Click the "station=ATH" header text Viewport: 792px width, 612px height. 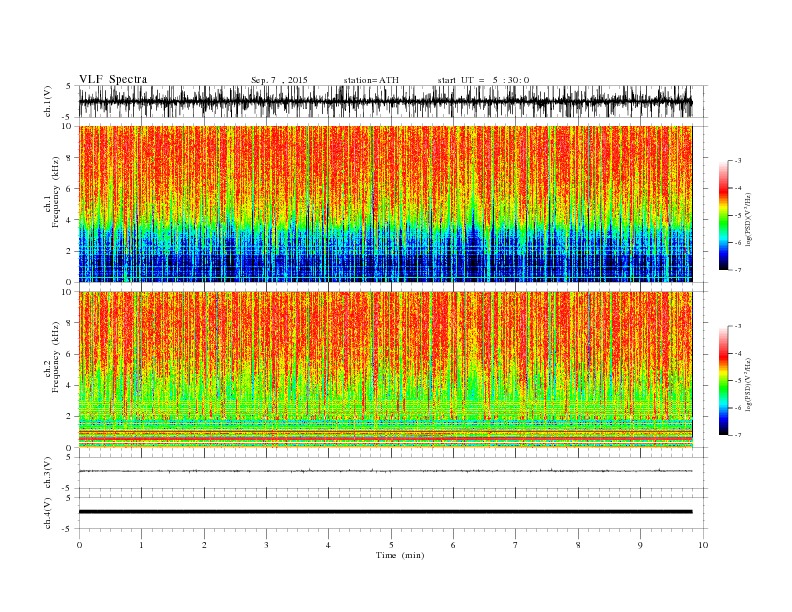pyautogui.click(x=371, y=80)
